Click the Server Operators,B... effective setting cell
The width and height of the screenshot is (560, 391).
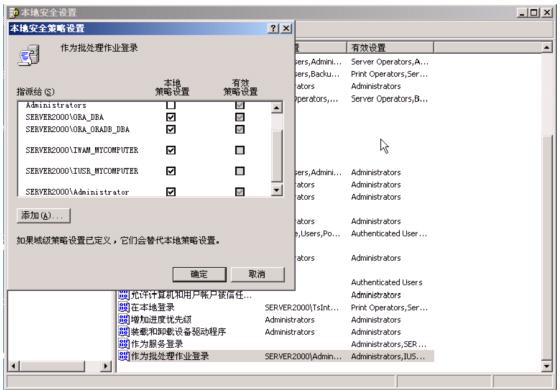389,99
